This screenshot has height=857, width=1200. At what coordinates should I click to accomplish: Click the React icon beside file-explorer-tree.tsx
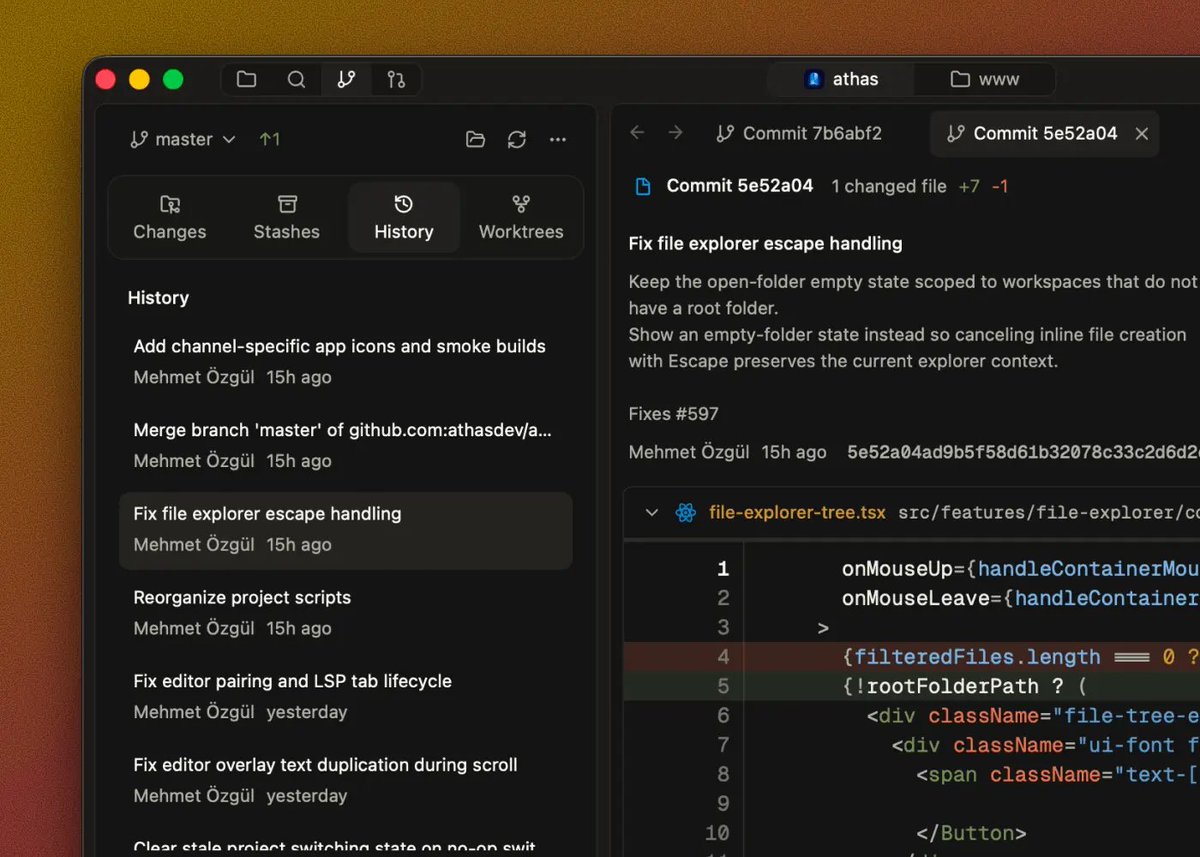coord(685,512)
